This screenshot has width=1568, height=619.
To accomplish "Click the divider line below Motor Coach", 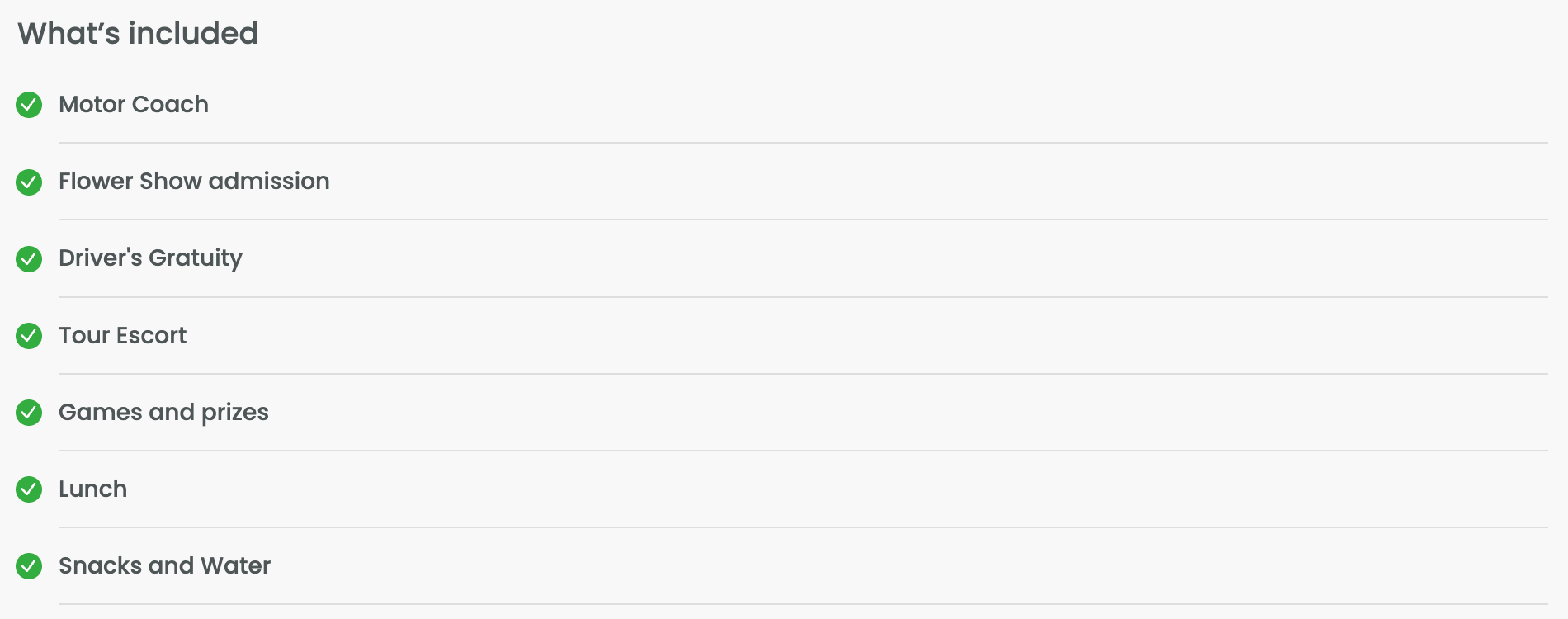I will tap(802, 143).
